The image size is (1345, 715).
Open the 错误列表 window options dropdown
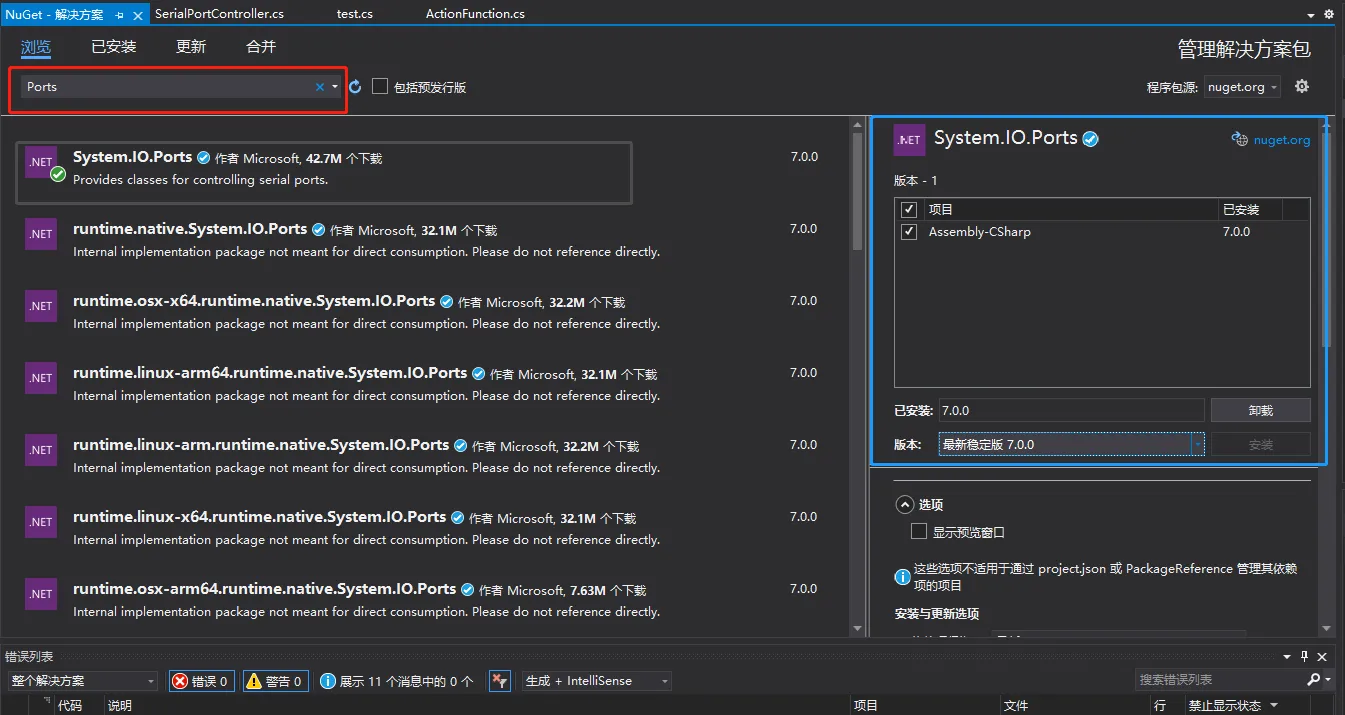tap(1287, 656)
